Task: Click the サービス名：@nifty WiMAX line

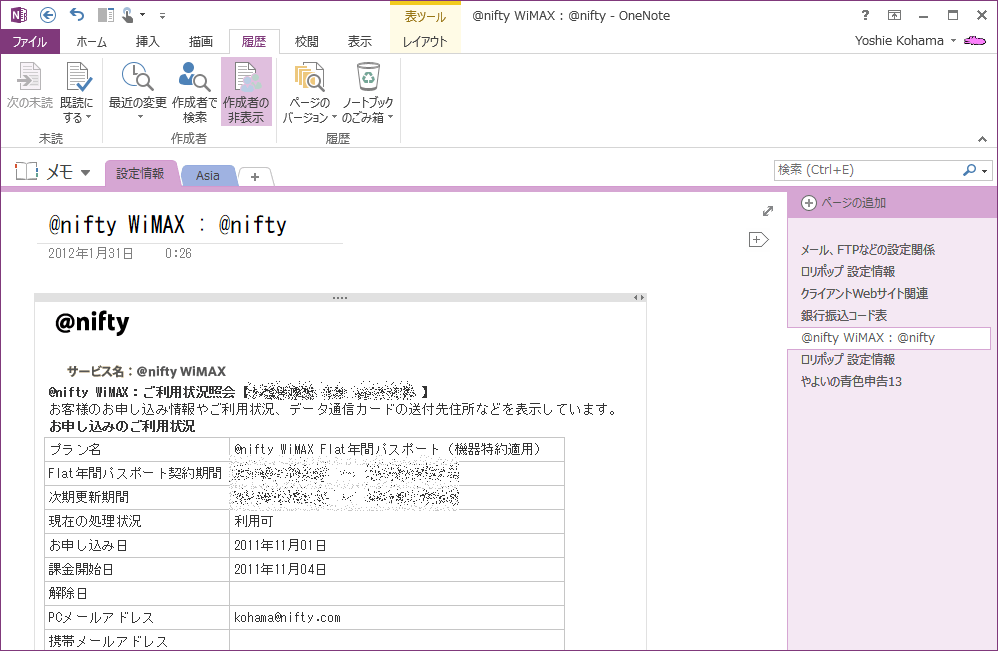Action: click(146, 372)
